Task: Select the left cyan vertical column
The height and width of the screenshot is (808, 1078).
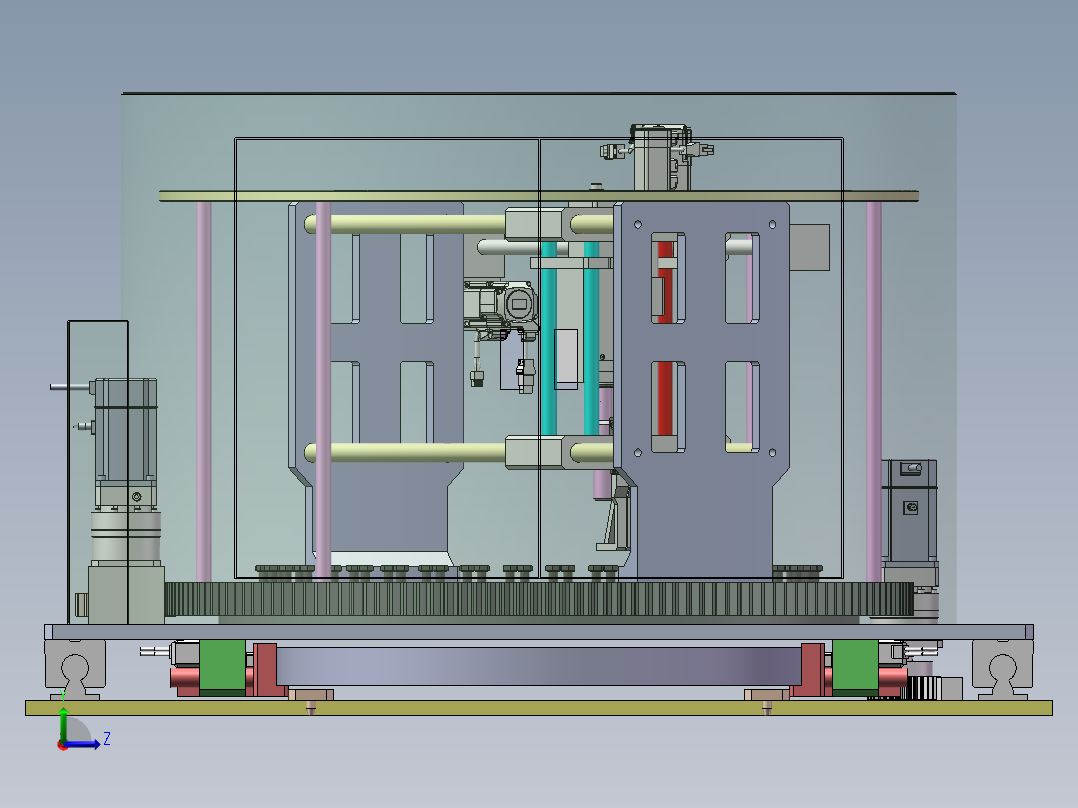Action: click(549, 338)
